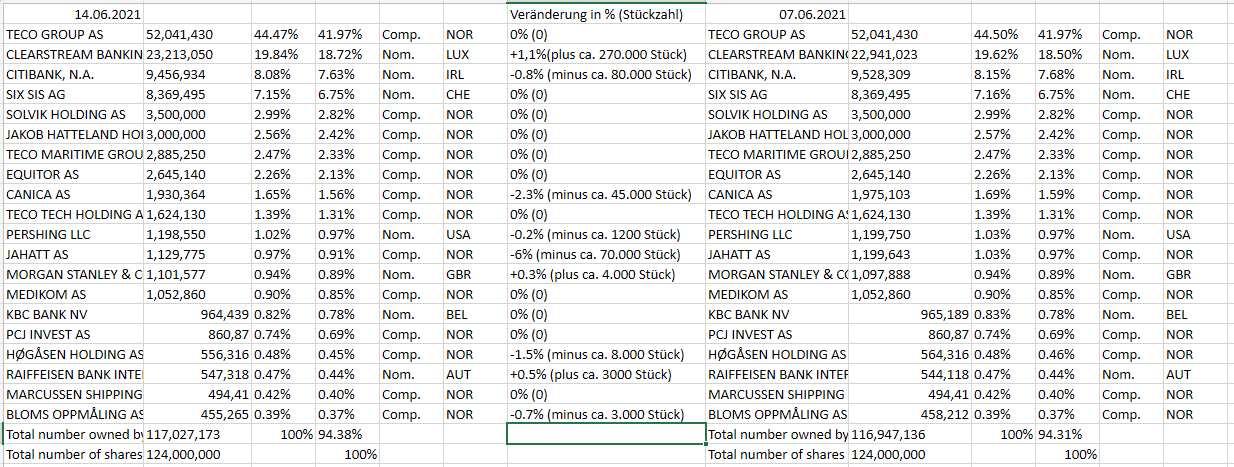Viewport: 1234px width, 467px height.
Task: Select TECO GROUP AS in the 07.06.2021 table
Action: click(x=777, y=34)
